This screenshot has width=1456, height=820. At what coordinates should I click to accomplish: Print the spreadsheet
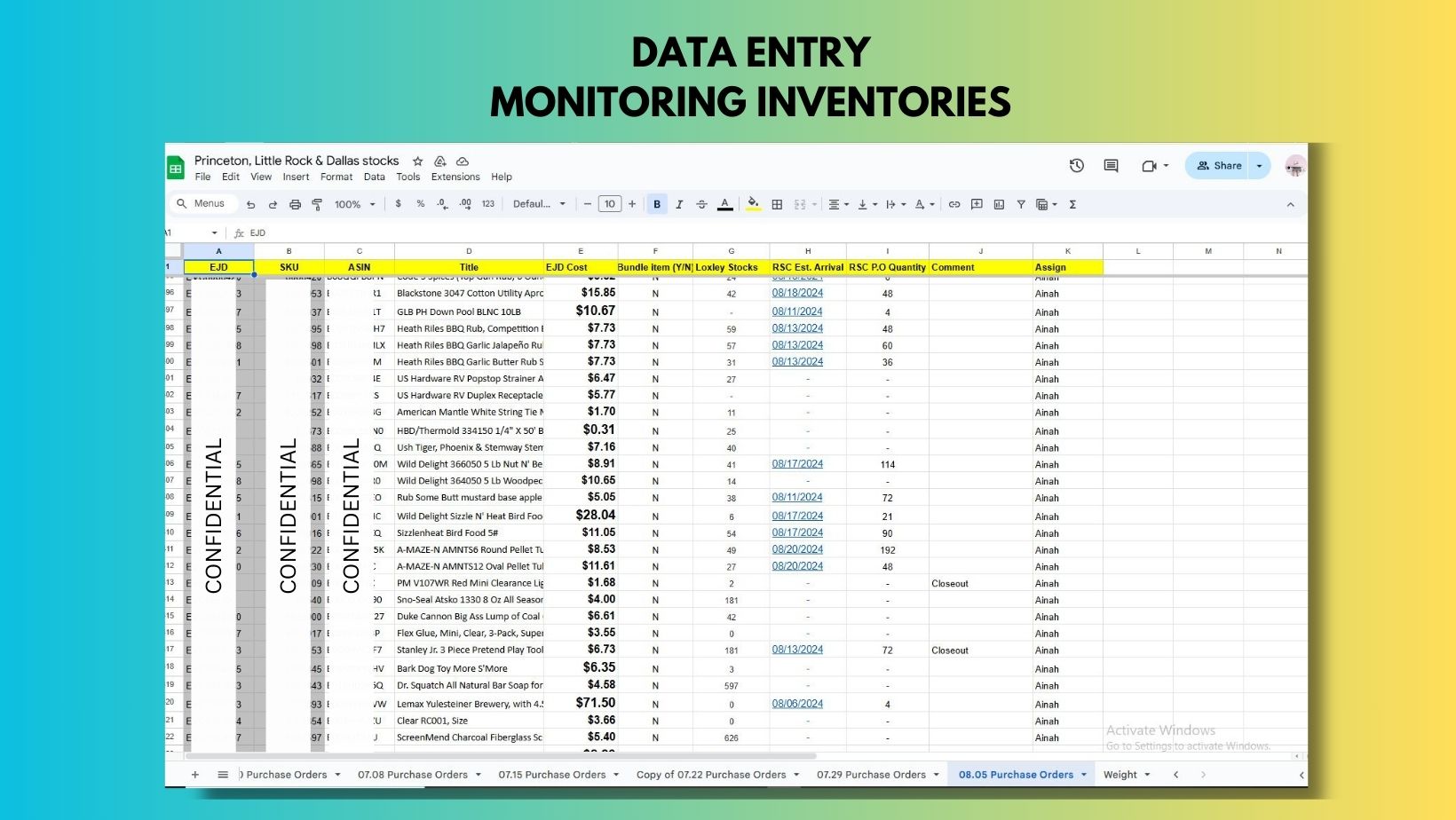pos(295,204)
